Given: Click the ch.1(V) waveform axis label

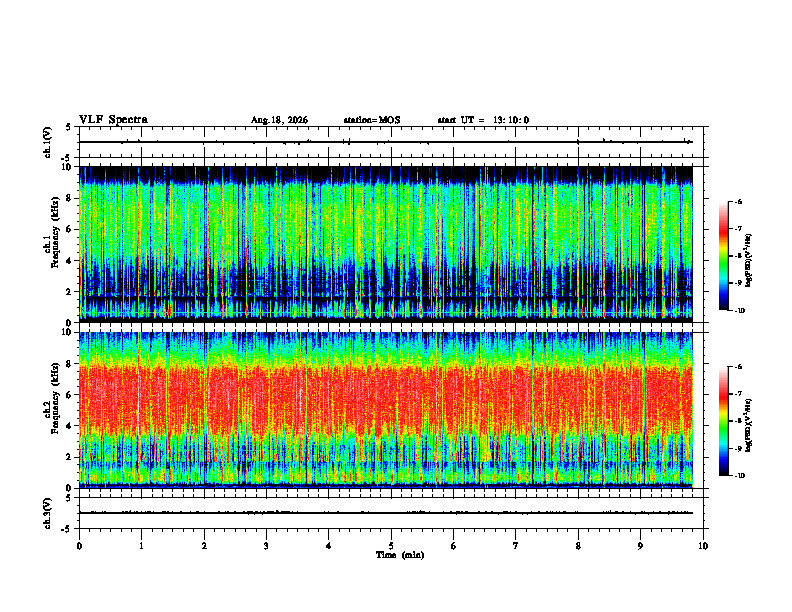Looking at the screenshot, I should [48, 142].
